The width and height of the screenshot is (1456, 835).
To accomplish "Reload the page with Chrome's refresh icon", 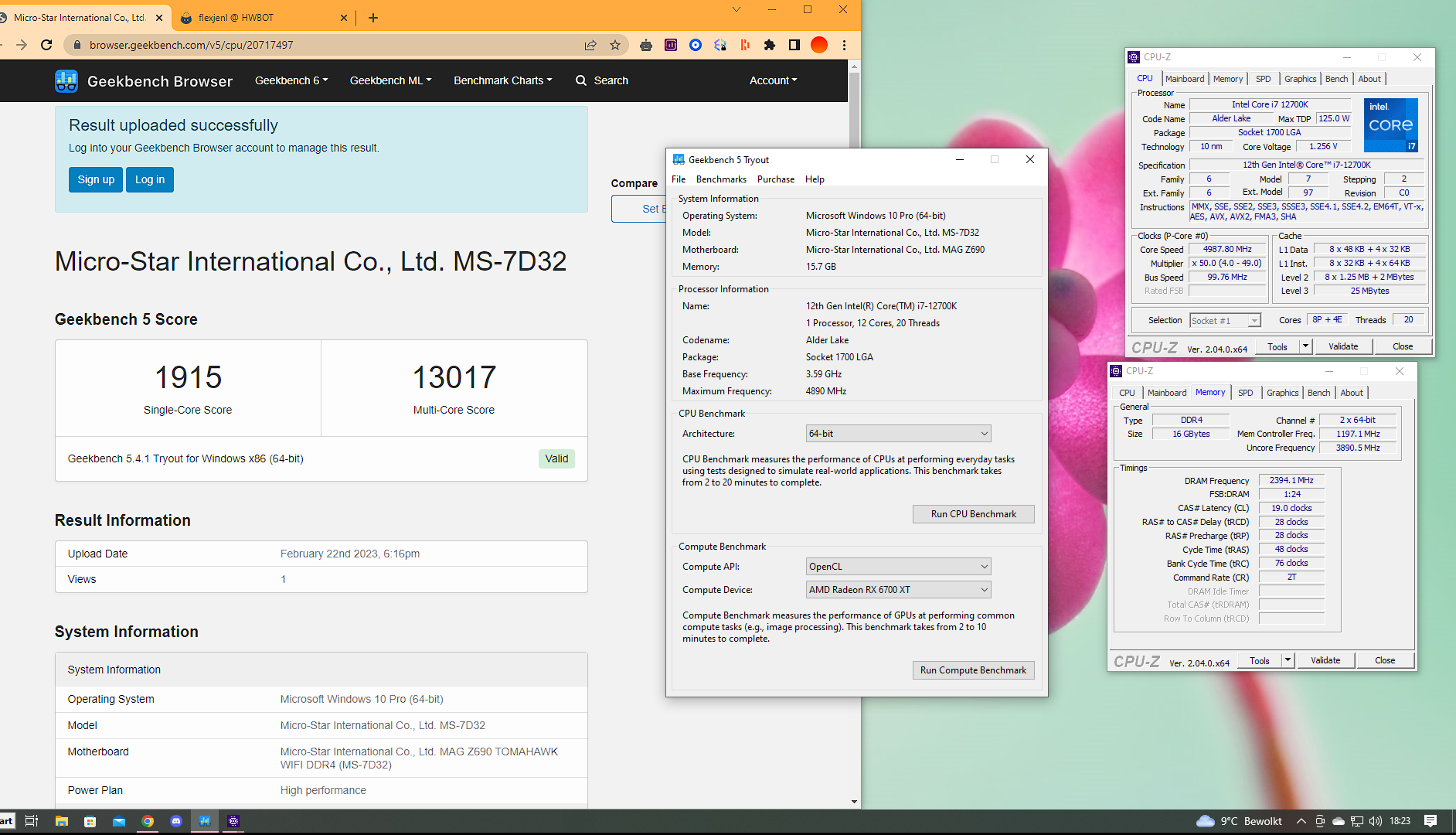I will (x=46, y=45).
